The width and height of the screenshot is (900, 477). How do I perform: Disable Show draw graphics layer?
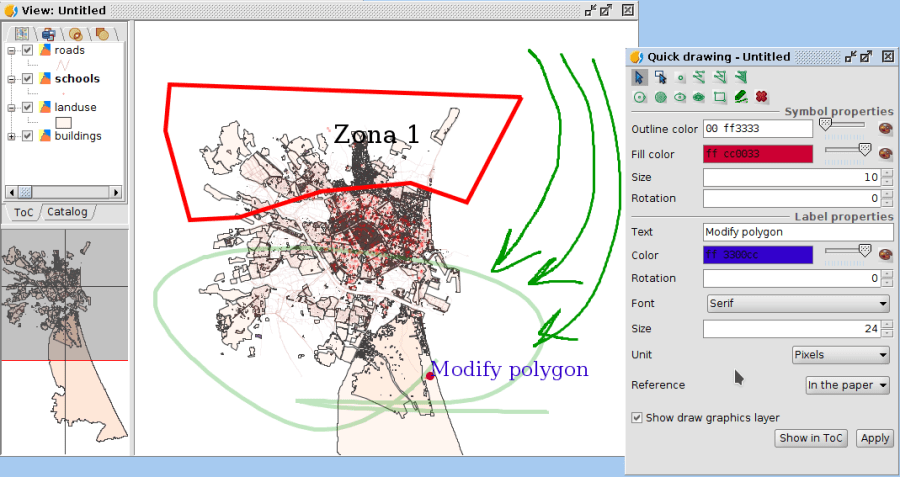(637, 417)
